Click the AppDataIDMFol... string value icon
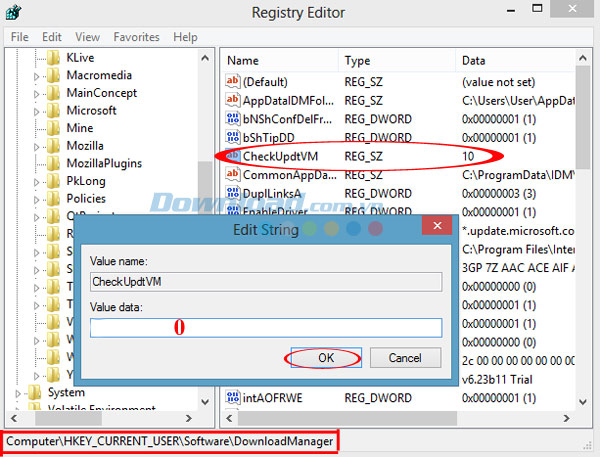 coord(233,100)
